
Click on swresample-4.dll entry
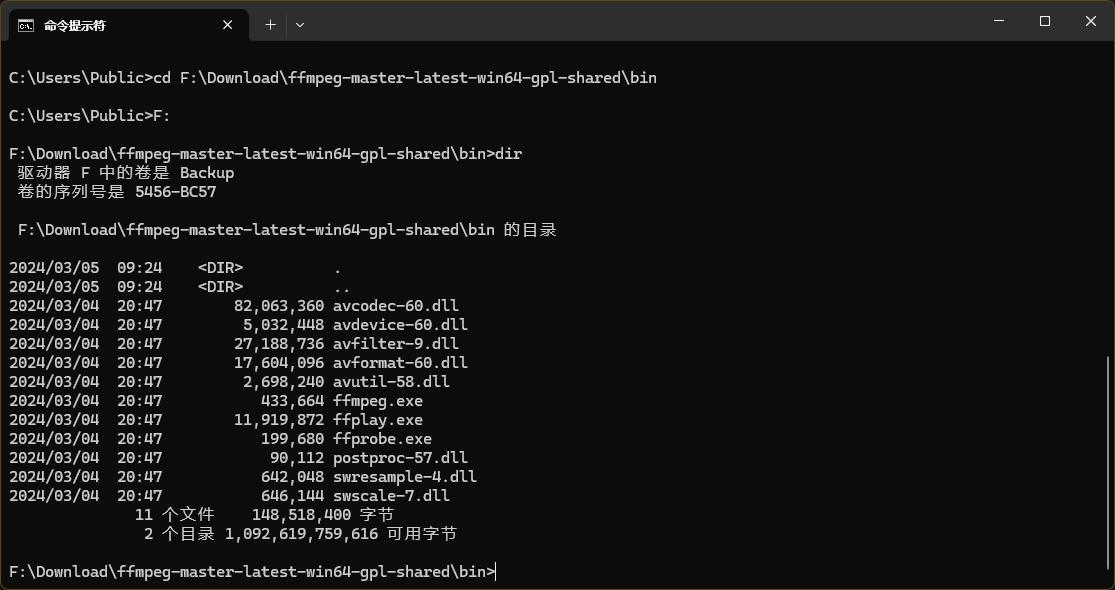point(405,477)
